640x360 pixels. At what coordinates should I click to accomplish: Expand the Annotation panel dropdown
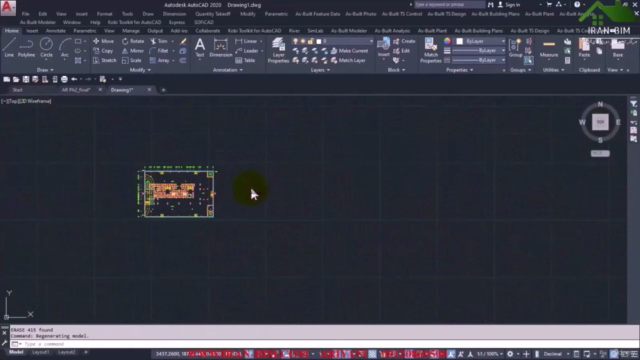[228, 70]
